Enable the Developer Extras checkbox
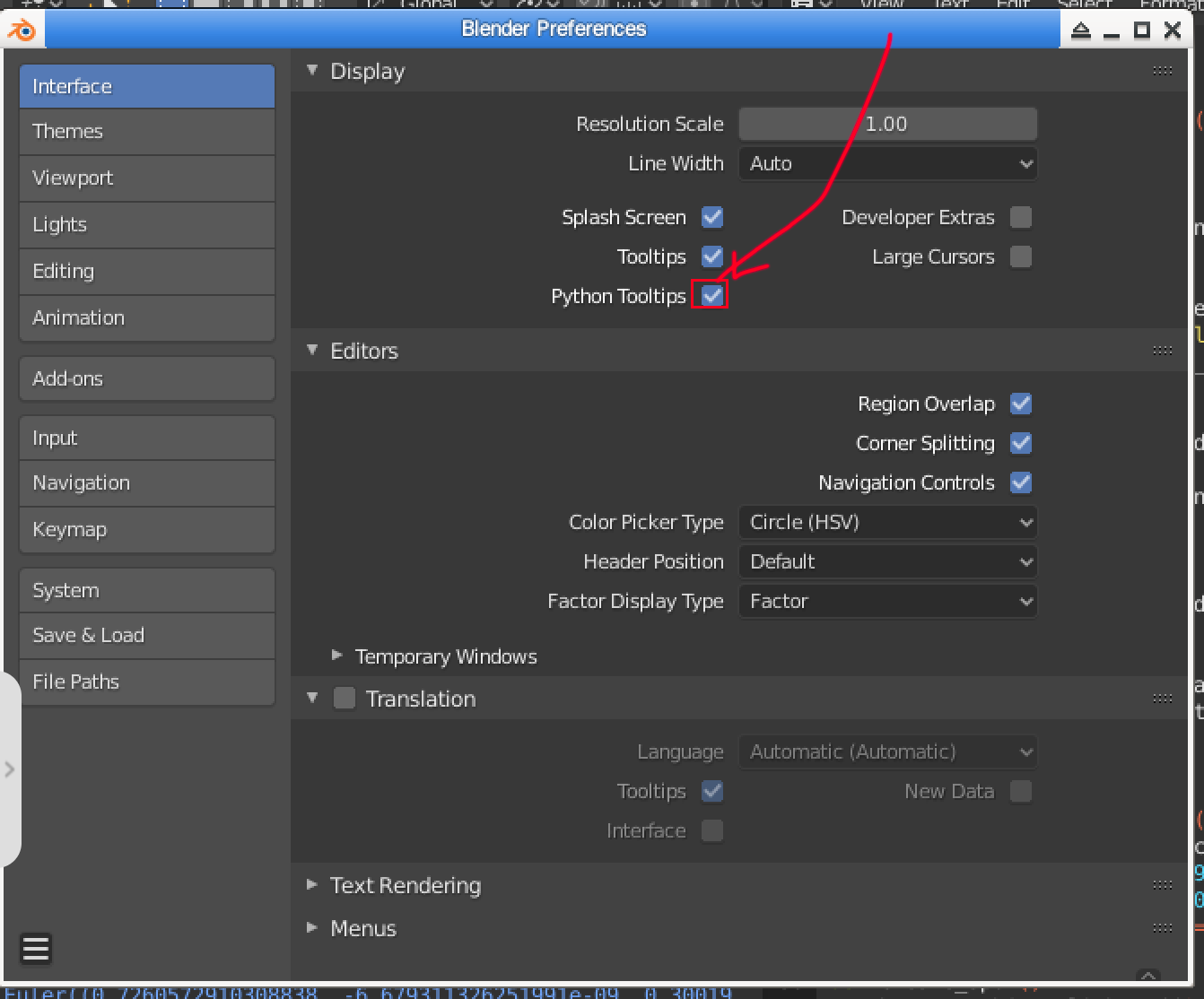This screenshot has height=999, width=1204. (1021, 217)
